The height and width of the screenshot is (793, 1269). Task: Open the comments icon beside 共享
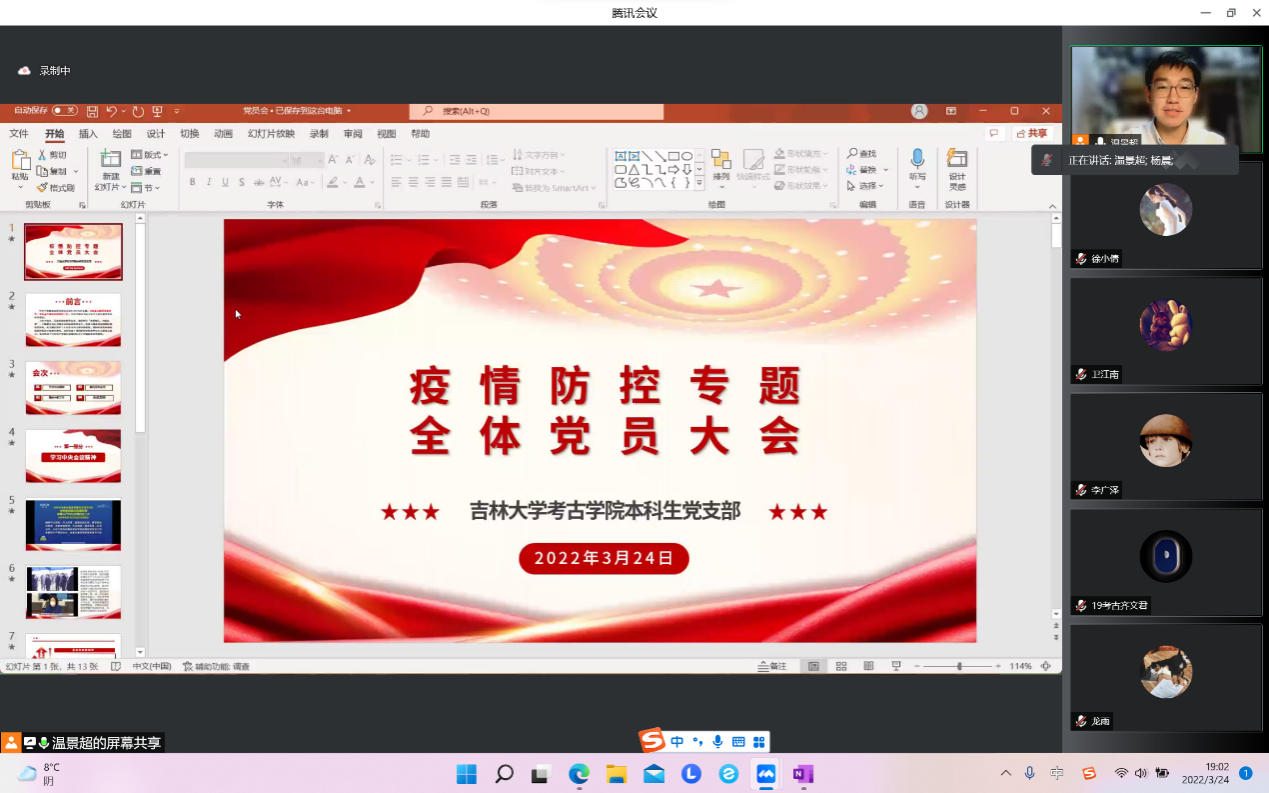click(x=993, y=134)
